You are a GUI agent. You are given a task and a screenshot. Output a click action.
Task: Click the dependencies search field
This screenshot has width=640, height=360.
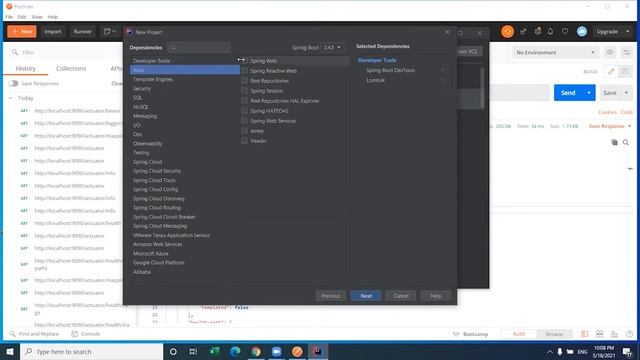[x=199, y=47]
